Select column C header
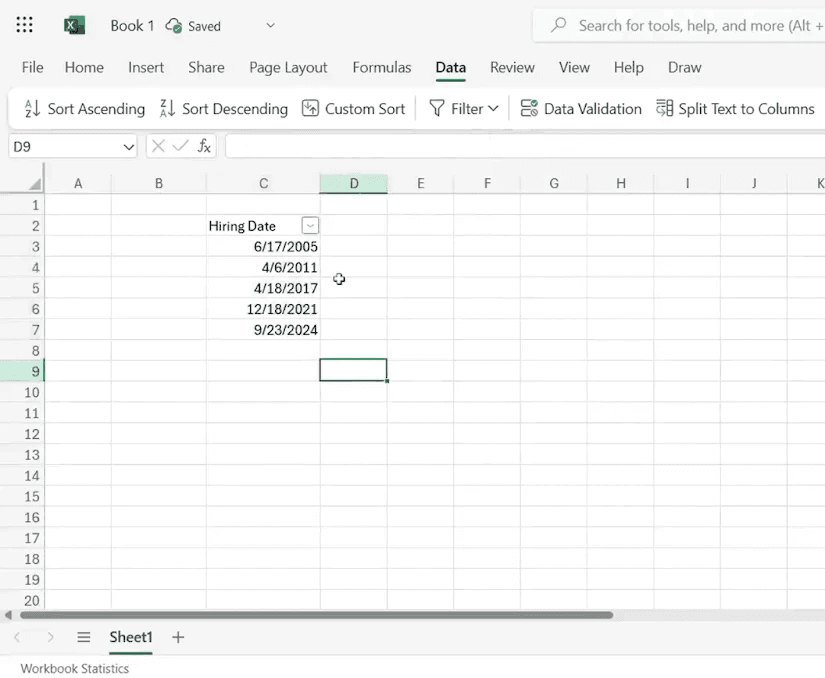Screen dimensions: 825x678 pos(263,184)
